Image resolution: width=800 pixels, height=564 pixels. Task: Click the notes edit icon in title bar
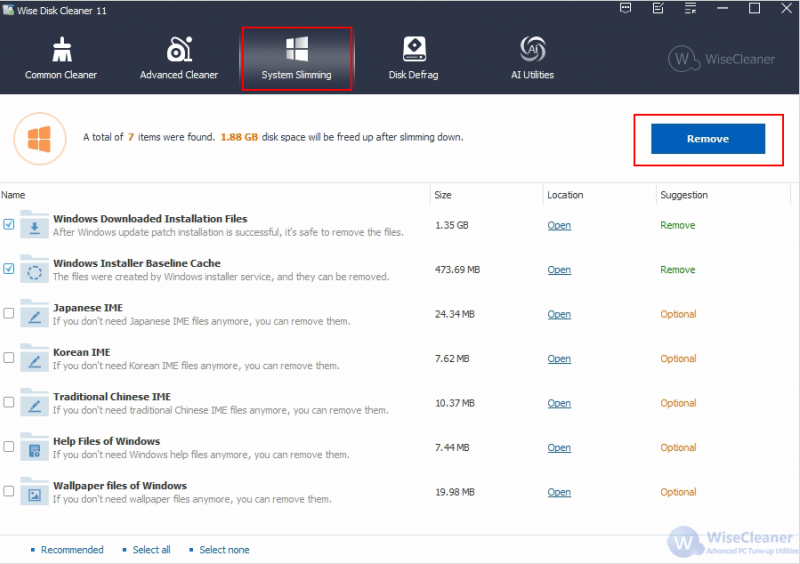(x=658, y=8)
